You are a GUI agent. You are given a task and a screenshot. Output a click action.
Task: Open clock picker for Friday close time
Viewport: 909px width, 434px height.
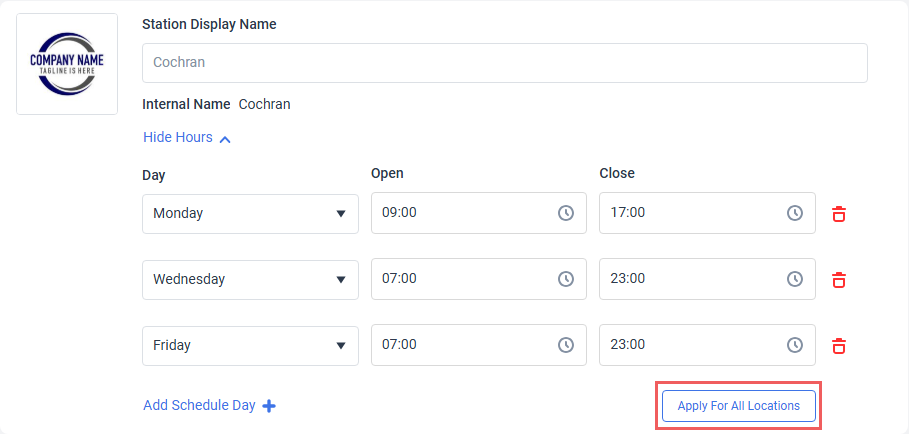(x=794, y=345)
